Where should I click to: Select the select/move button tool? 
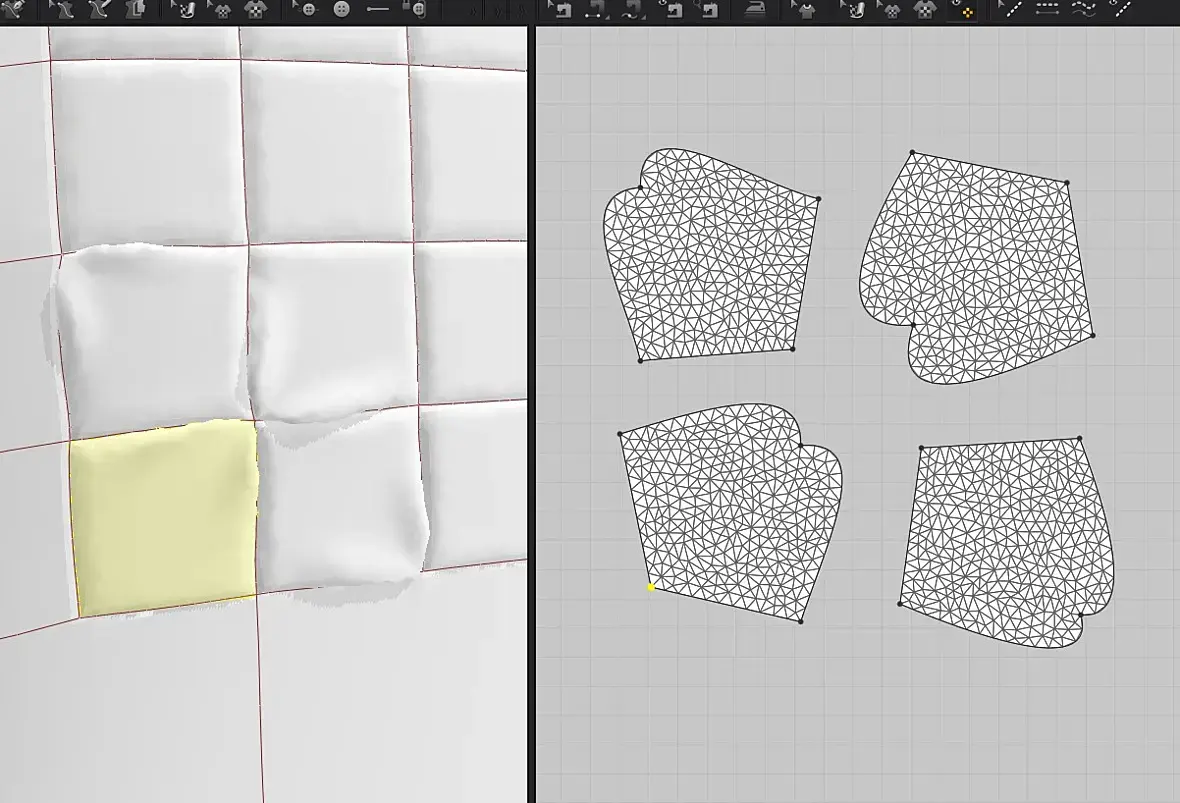coord(305,9)
